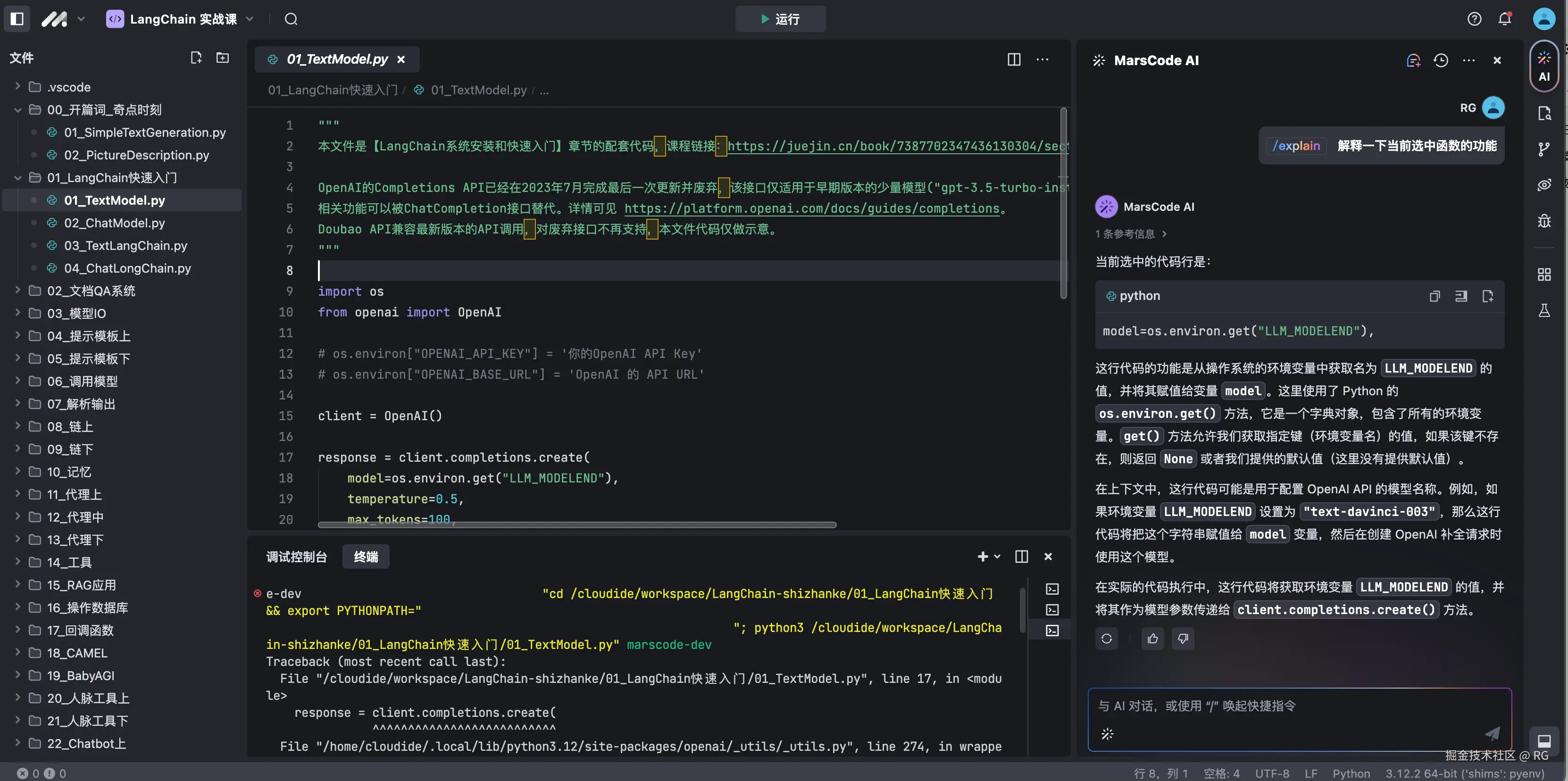Open chat history clock icon in MarsCode AI
The height and width of the screenshot is (781, 1568).
(1441, 60)
